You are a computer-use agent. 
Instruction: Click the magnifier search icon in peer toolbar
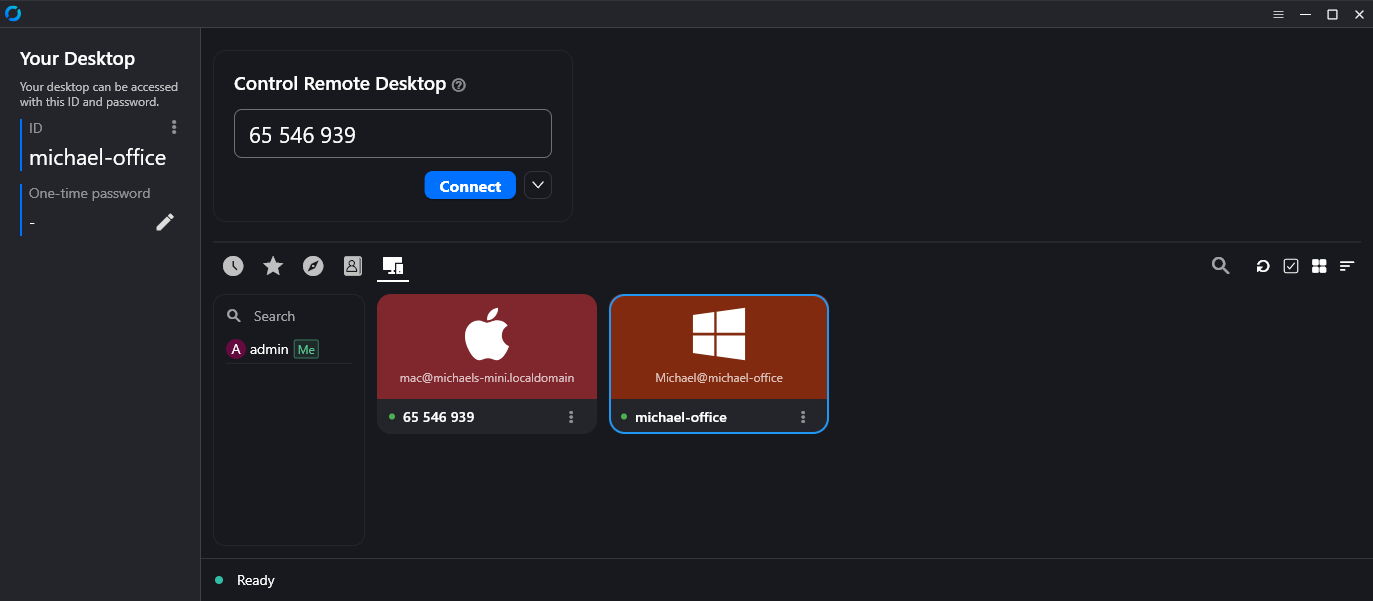point(1220,266)
